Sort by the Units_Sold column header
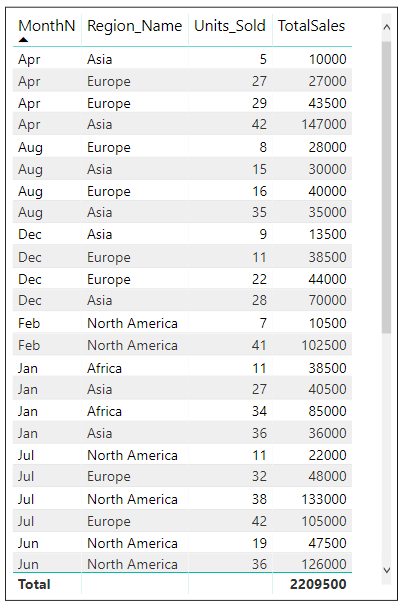This screenshot has width=403, height=607. tap(230, 26)
